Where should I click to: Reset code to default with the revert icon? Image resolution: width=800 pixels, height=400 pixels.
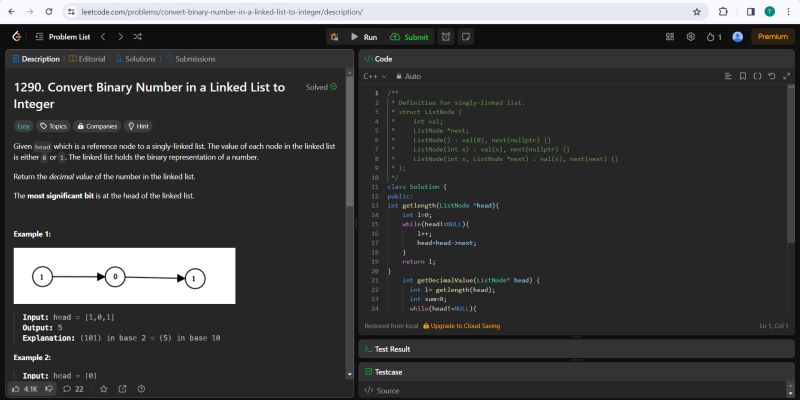[772, 76]
